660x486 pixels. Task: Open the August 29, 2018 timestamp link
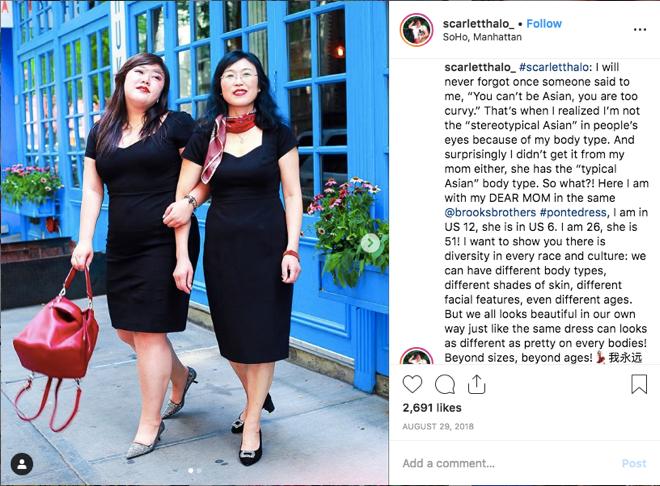click(438, 427)
